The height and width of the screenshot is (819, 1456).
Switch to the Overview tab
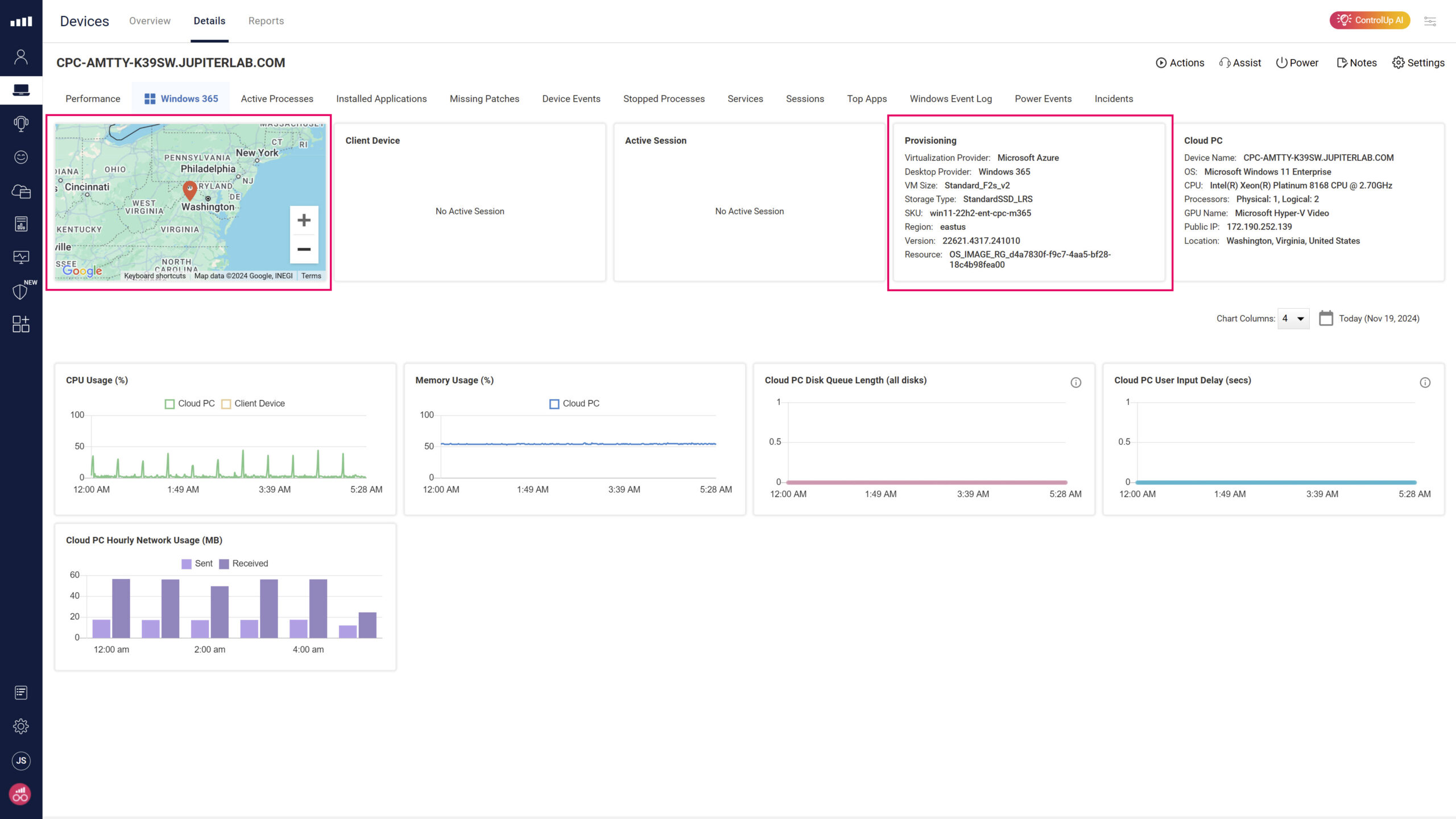(x=150, y=21)
